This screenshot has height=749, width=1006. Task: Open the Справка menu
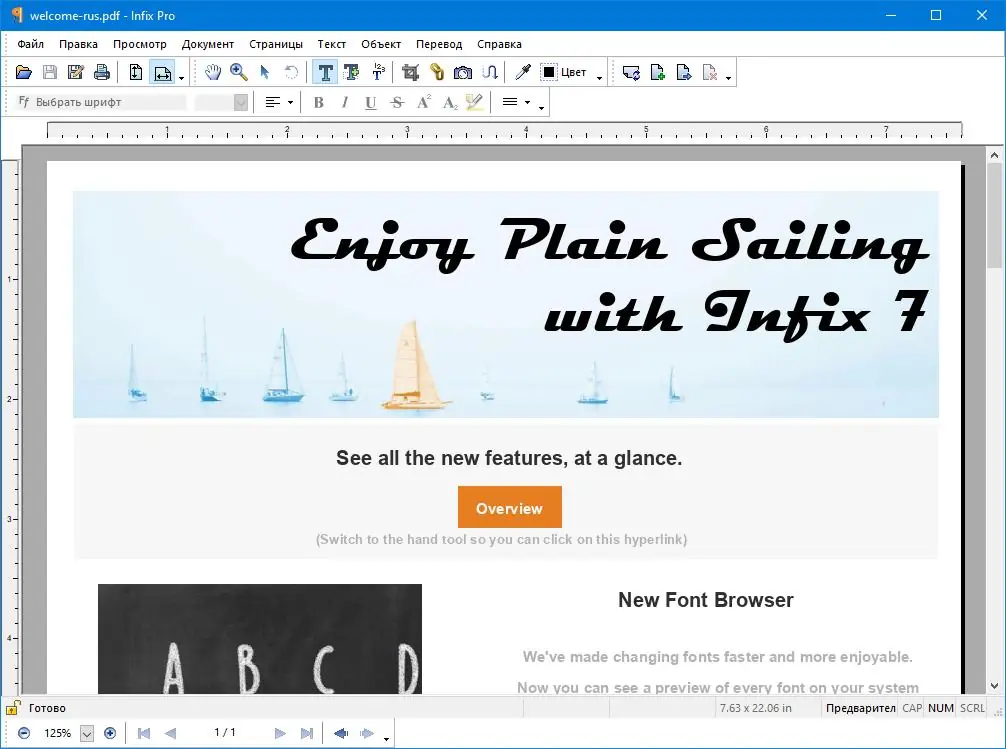[499, 44]
